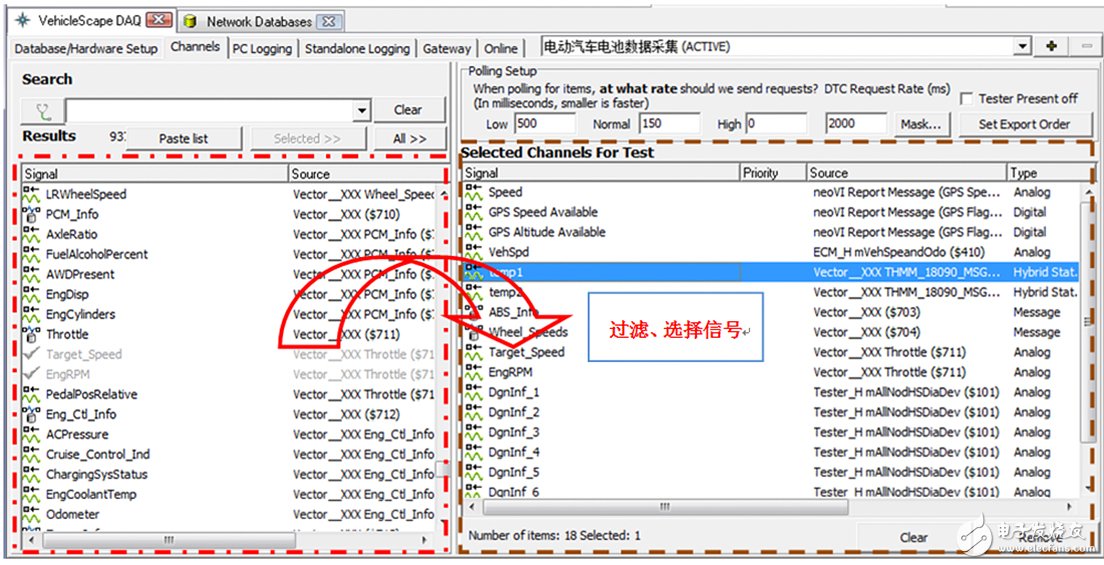Click the ChargingSysStatus signal icon
The height and width of the screenshot is (565, 1104).
click(30, 474)
